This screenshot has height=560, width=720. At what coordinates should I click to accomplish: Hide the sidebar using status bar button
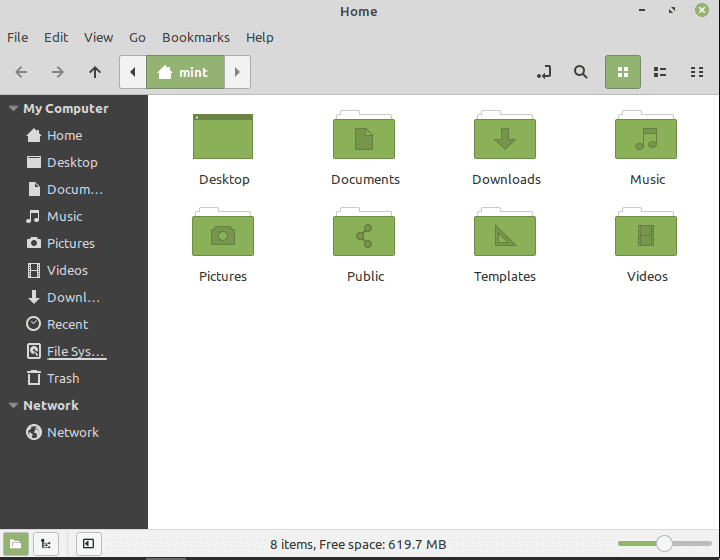89,544
